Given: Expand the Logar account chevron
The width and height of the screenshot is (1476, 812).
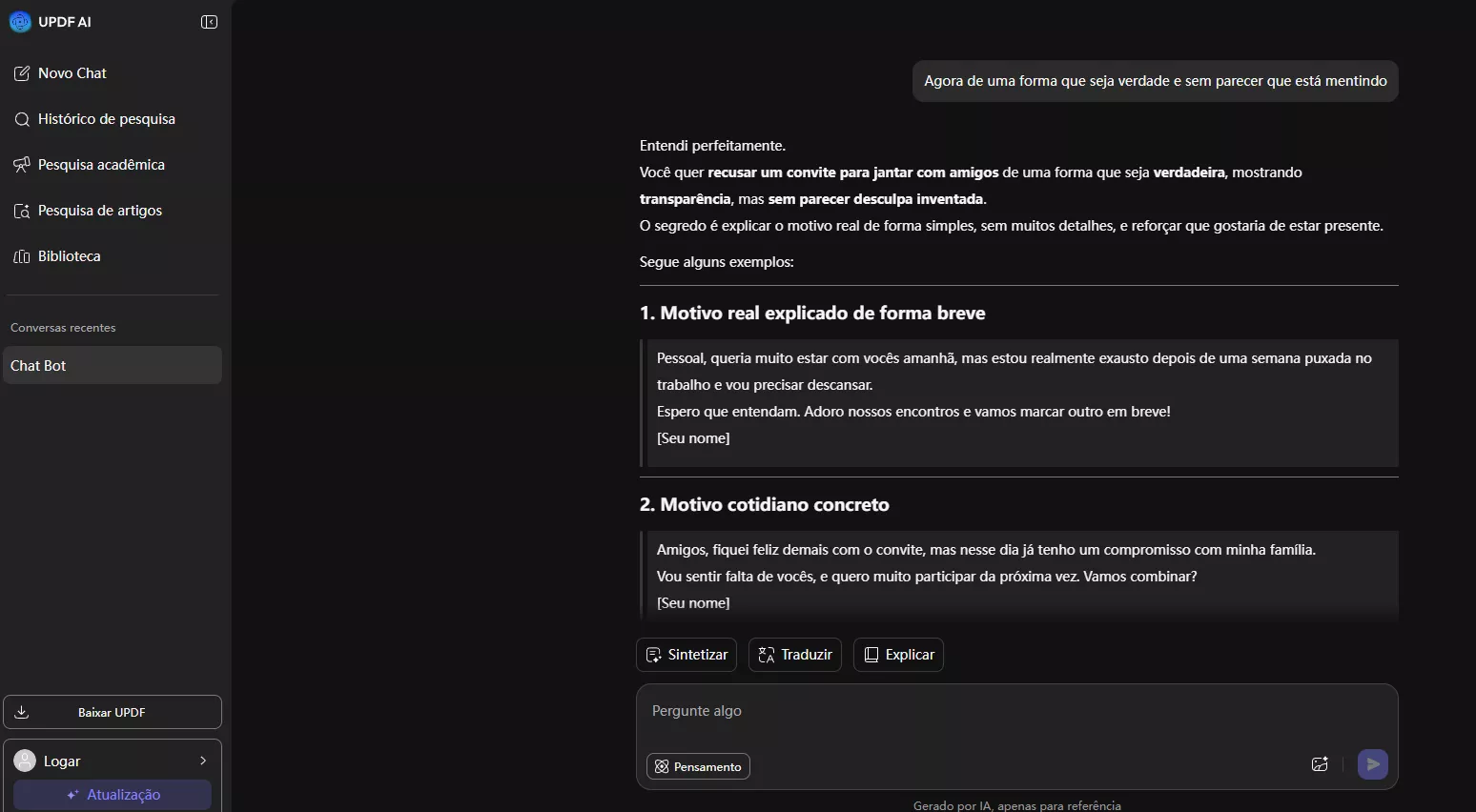Looking at the screenshot, I should [x=203, y=761].
